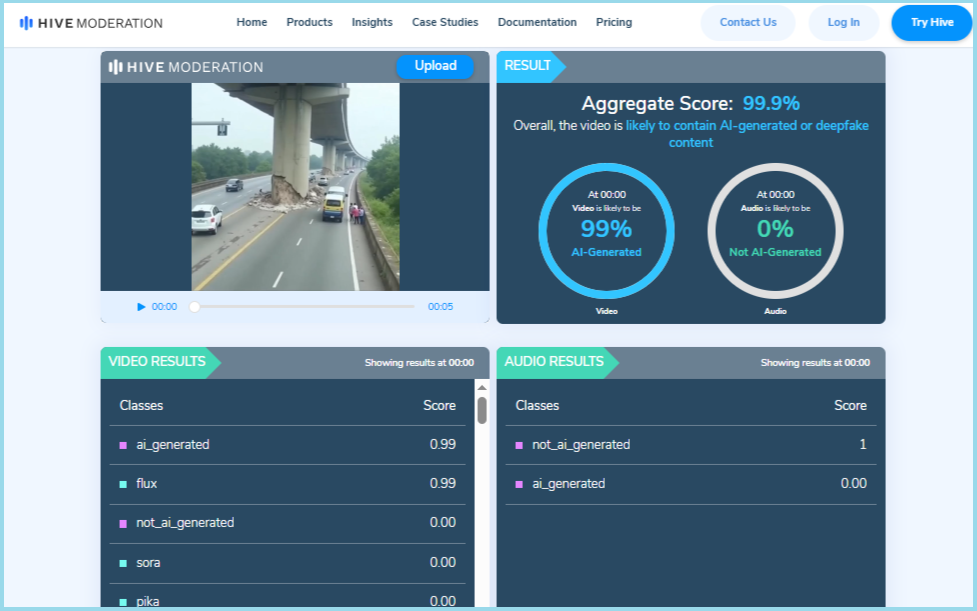Click the Video 99% AI-Generated circle
This screenshot has width=977, height=611.
[606, 231]
